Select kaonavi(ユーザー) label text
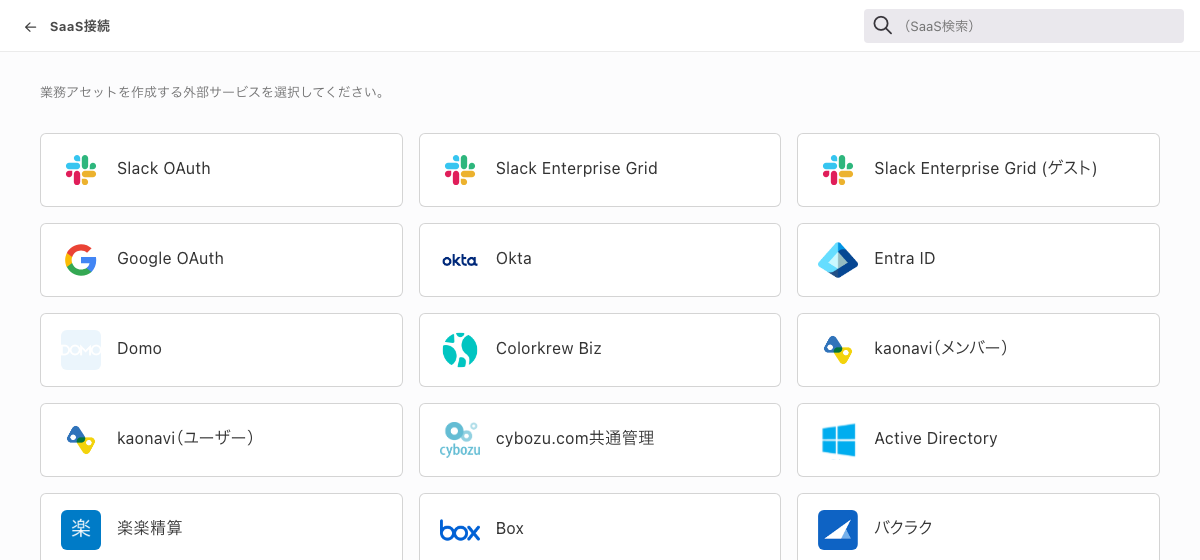The height and width of the screenshot is (560, 1200). coord(185,439)
